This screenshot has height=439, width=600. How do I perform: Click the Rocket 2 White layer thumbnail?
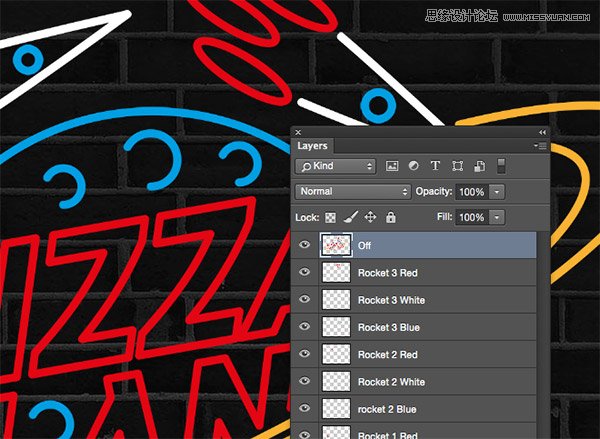click(x=336, y=382)
